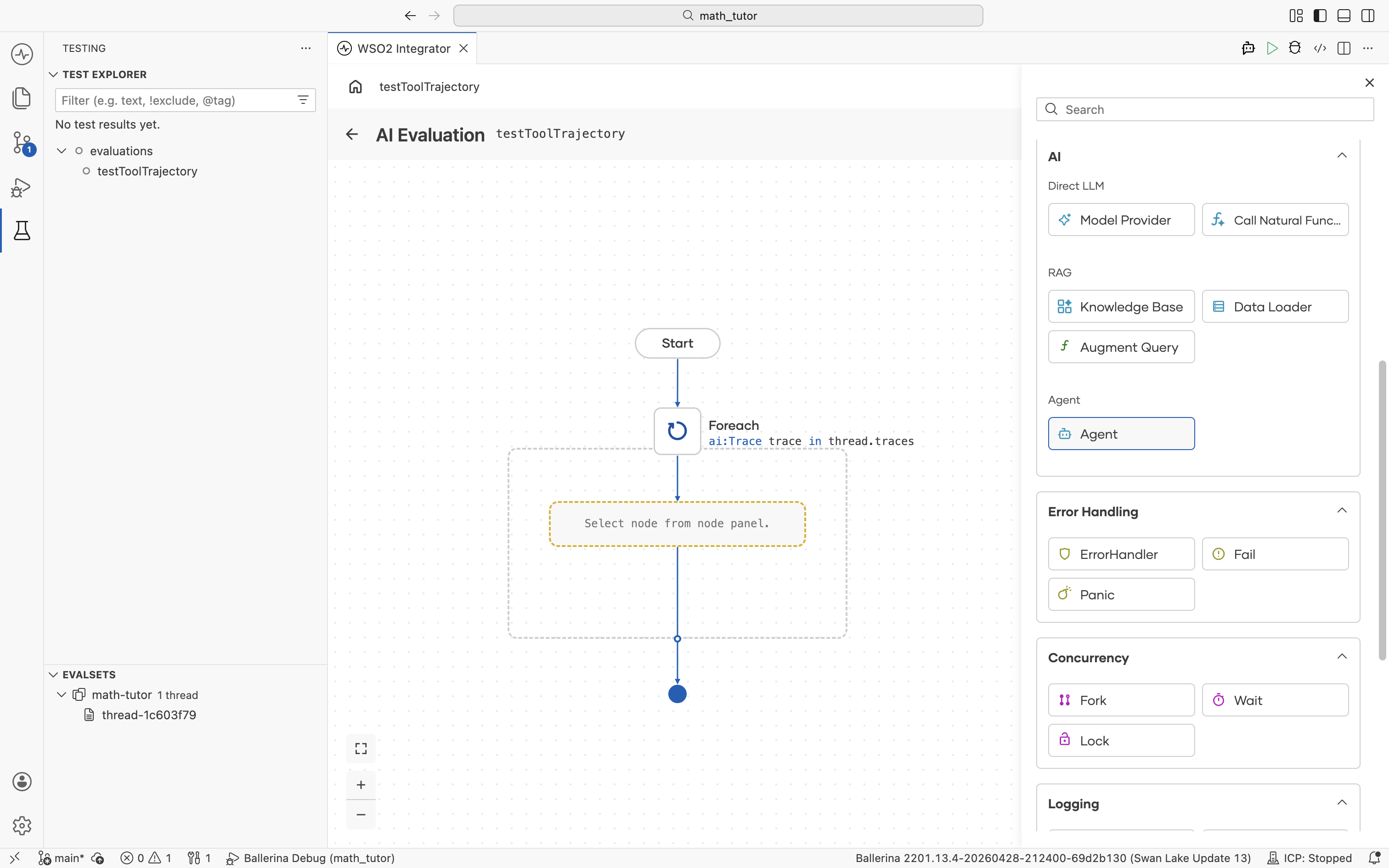Open the Testing panel more actions menu
Image resolution: width=1389 pixels, height=868 pixels.
pyautogui.click(x=306, y=48)
